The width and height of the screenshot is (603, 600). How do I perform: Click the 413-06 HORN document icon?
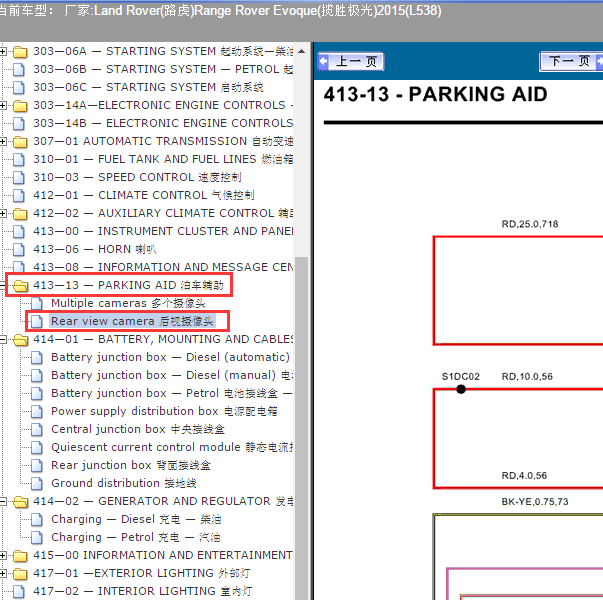tap(20, 249)
